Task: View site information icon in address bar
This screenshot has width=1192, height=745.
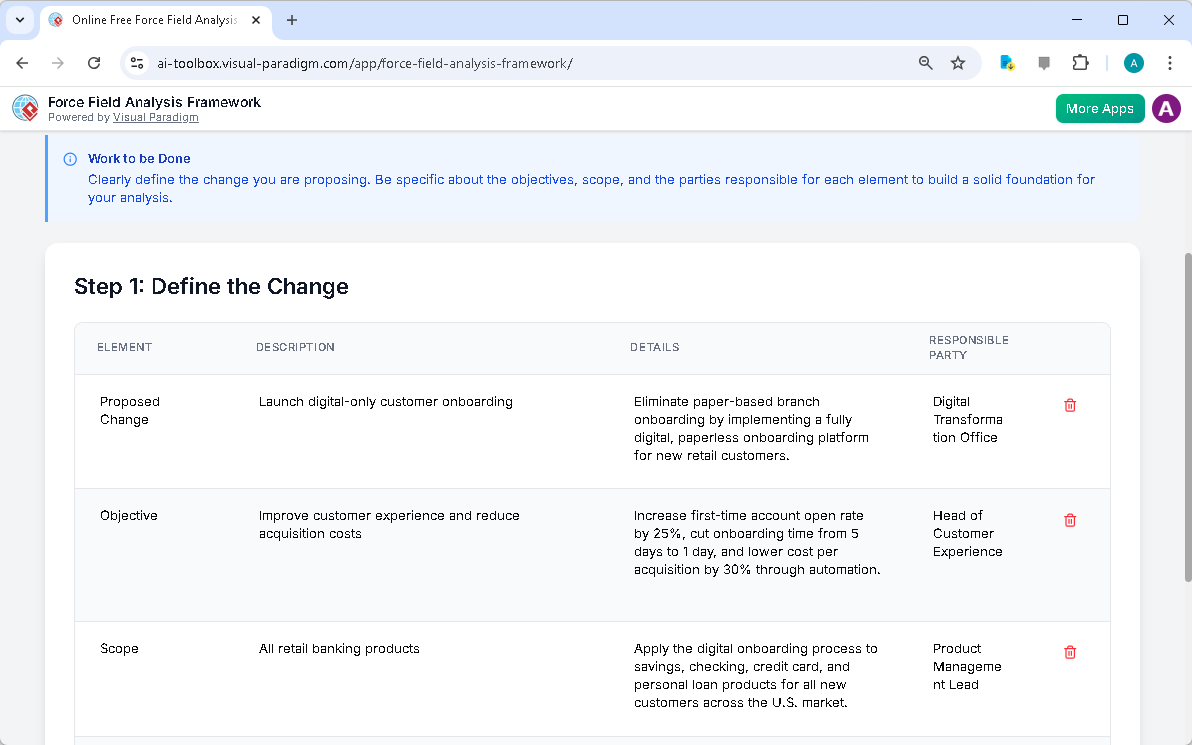Action: [138, 63]
